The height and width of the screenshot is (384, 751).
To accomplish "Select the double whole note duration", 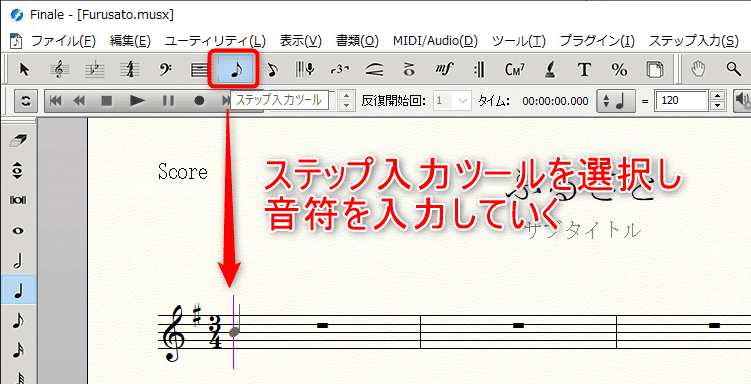I will tap(18, 200).
